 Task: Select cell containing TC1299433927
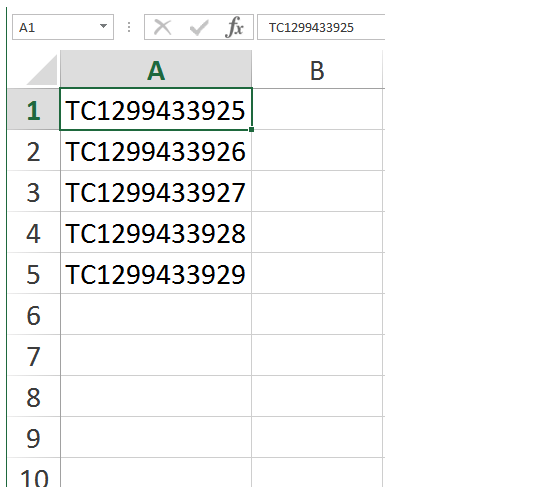156,191
